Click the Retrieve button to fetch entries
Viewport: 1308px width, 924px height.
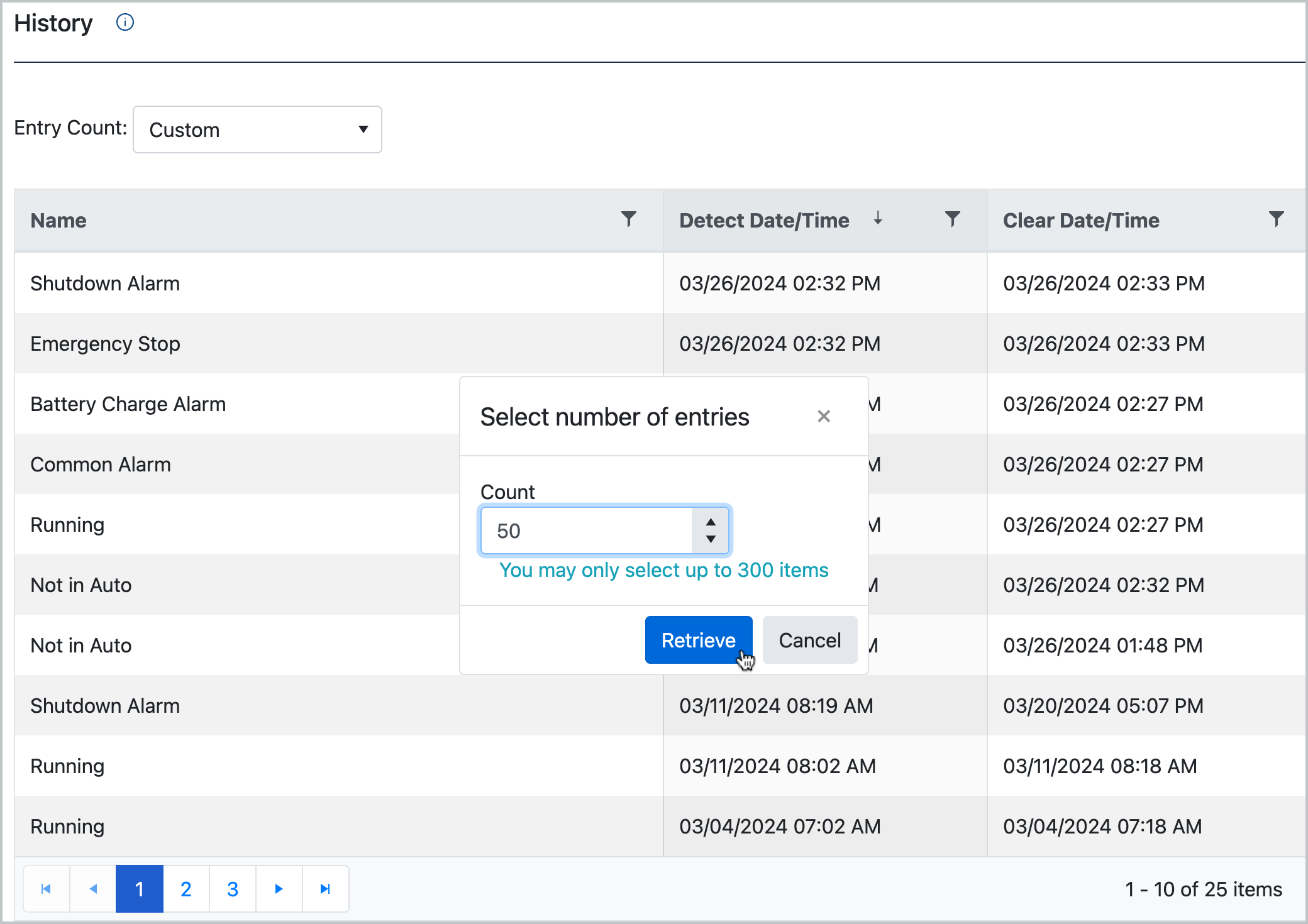click(697, 640)
